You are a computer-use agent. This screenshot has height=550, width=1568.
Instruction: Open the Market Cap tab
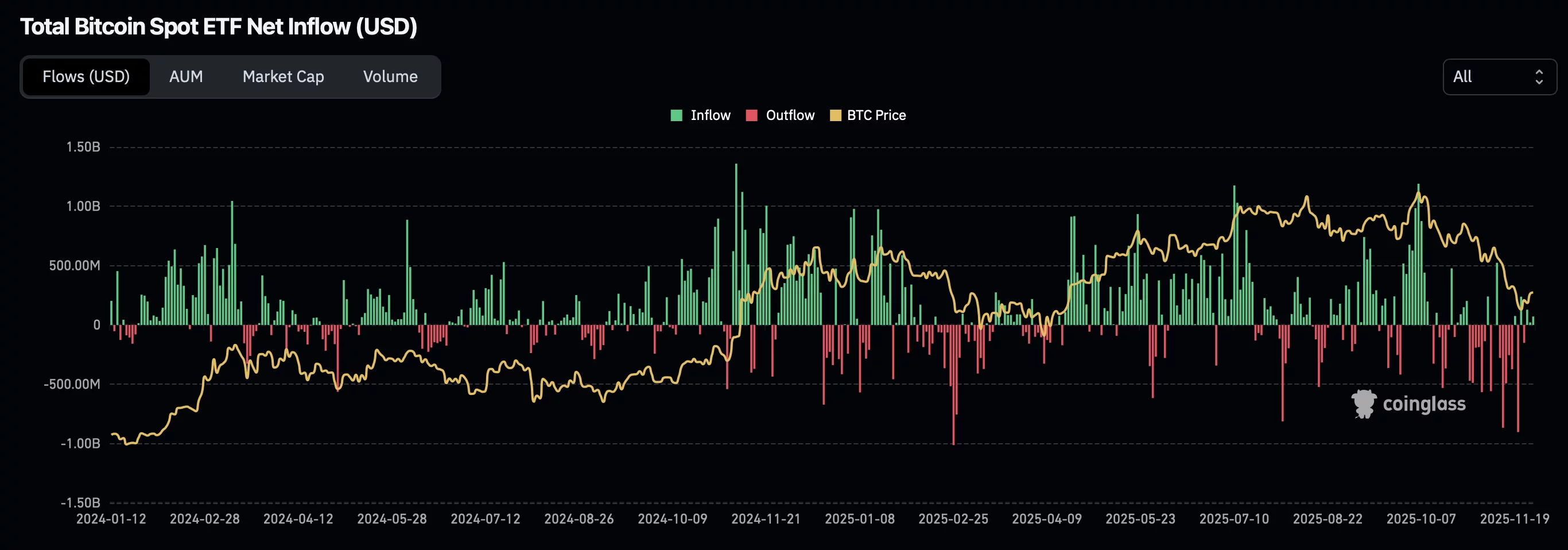[x=283, y=77]
